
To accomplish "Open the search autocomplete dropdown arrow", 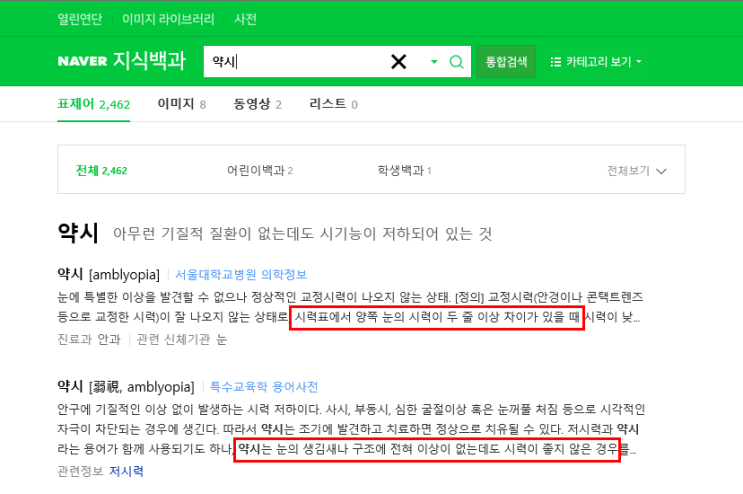I will click(434, 62).
